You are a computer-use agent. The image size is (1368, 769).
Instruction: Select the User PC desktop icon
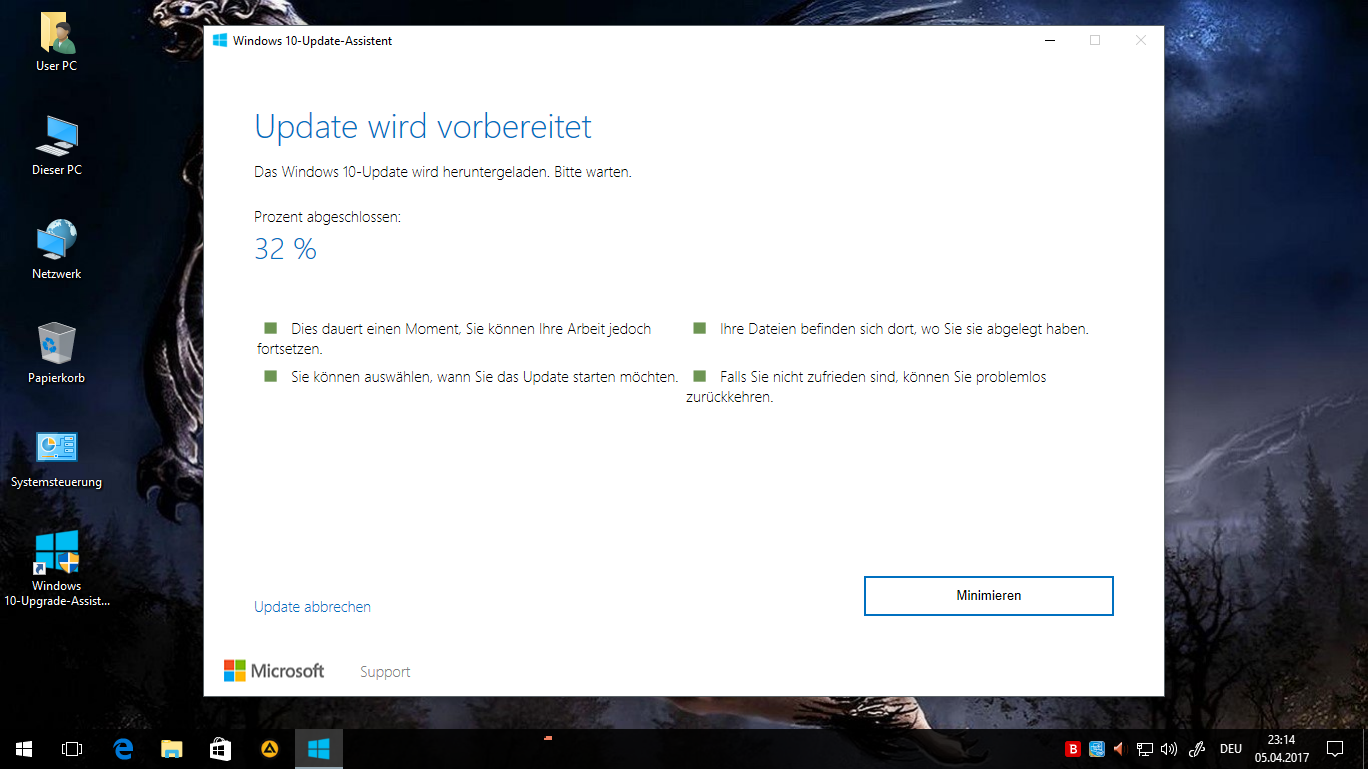pos(56,44)
